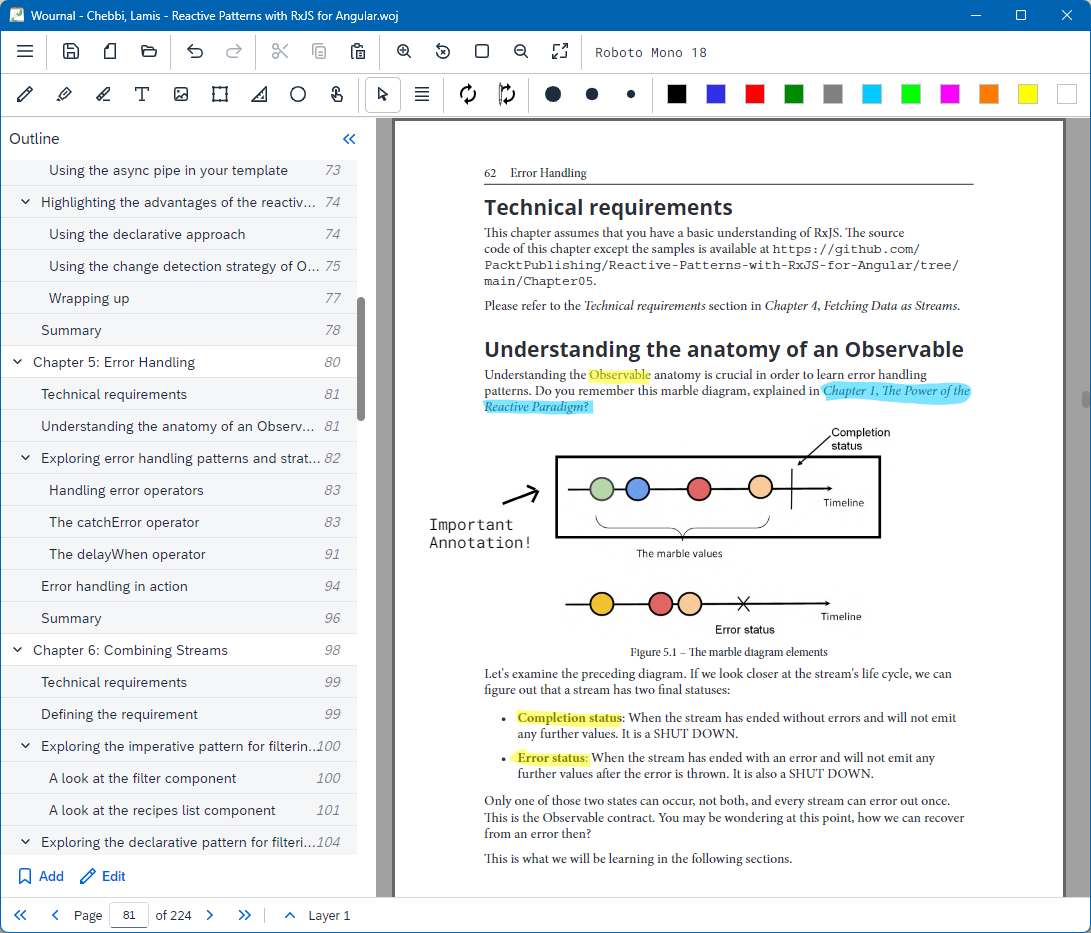Select the Rectangle shape tool
Viewport: 1091px width, 933px height.
tap(220, 94)
